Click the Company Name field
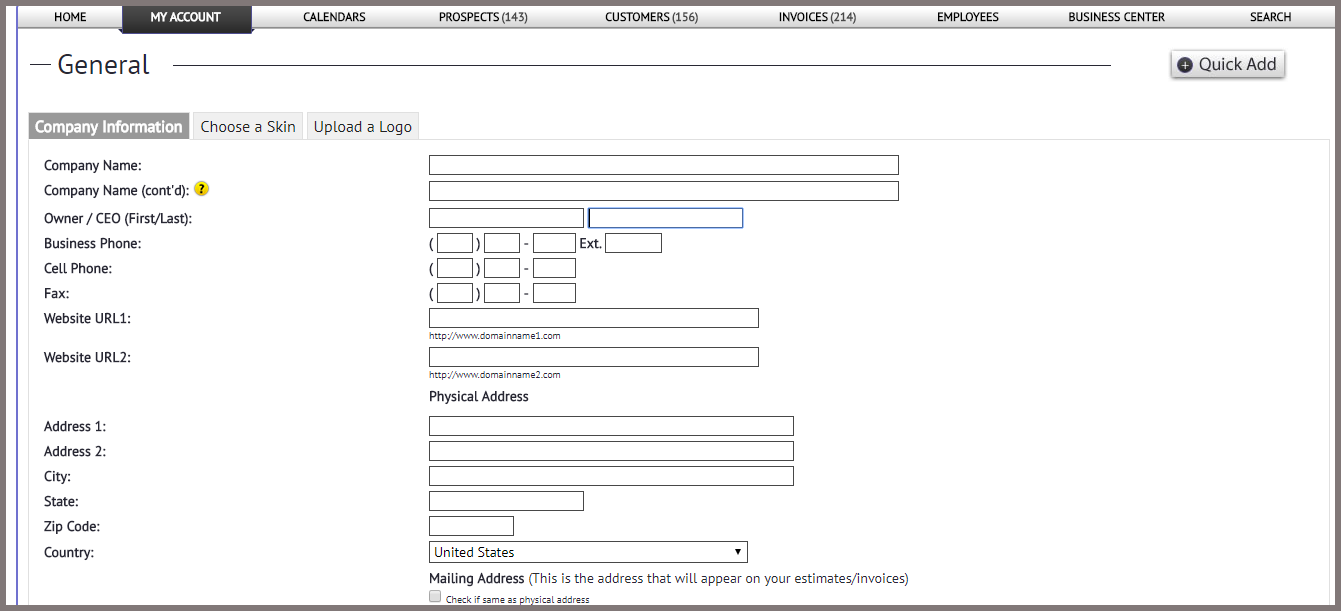1341x611 pixels. click(x=664, y=165)
